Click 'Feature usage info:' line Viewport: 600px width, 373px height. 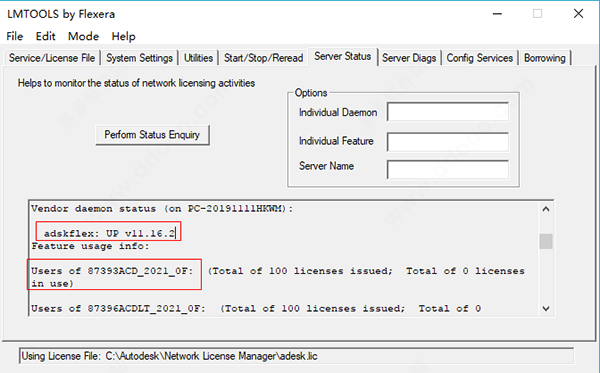tap(90, 246)
